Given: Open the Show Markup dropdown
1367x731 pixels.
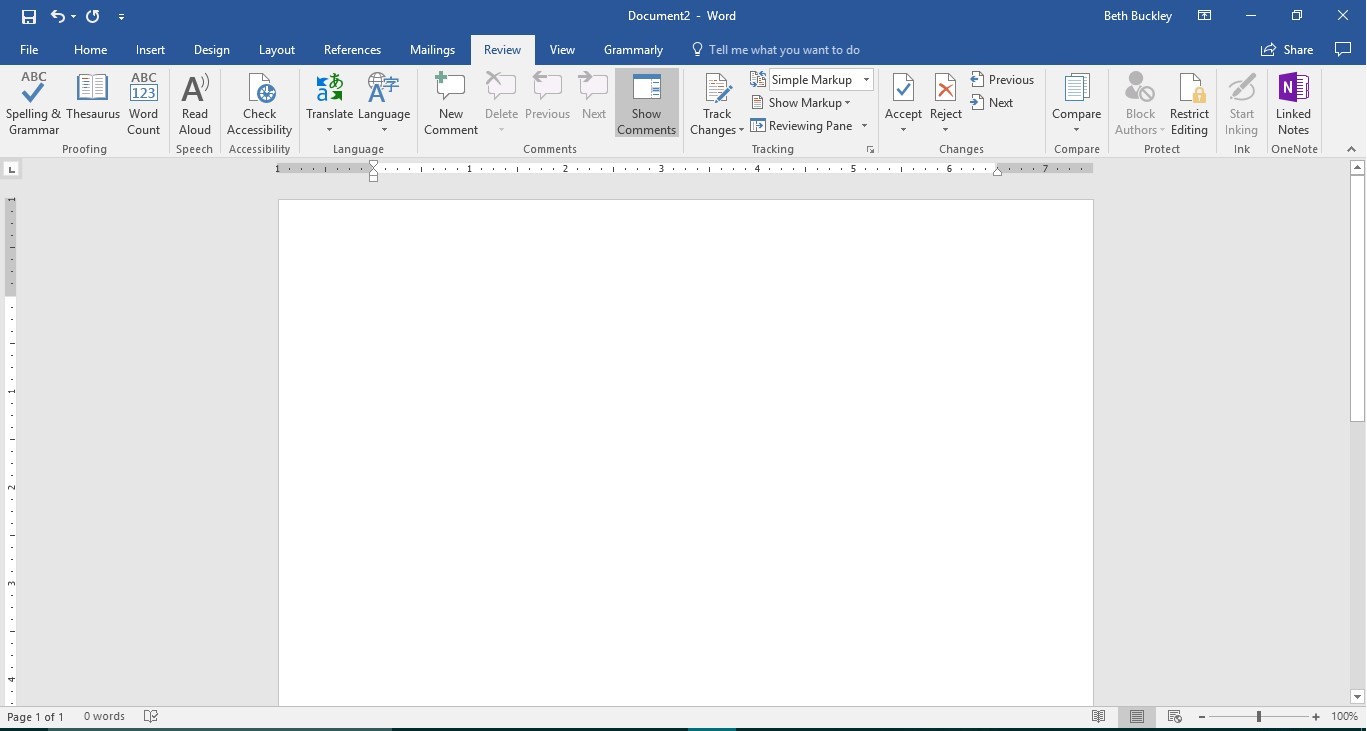Looking at the screenshot, I should (809, 103).
